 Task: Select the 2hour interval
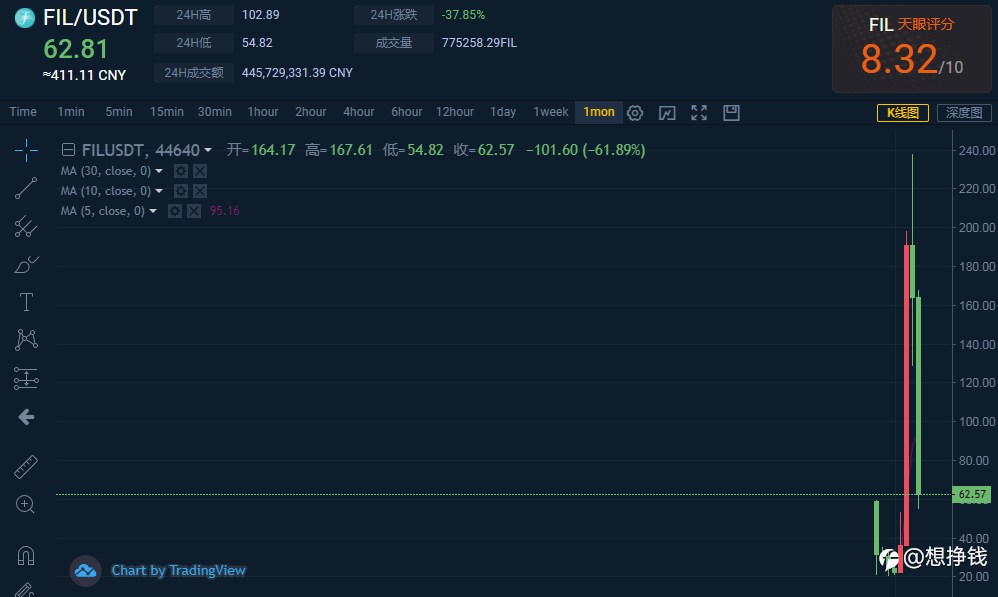coord(311,112)
